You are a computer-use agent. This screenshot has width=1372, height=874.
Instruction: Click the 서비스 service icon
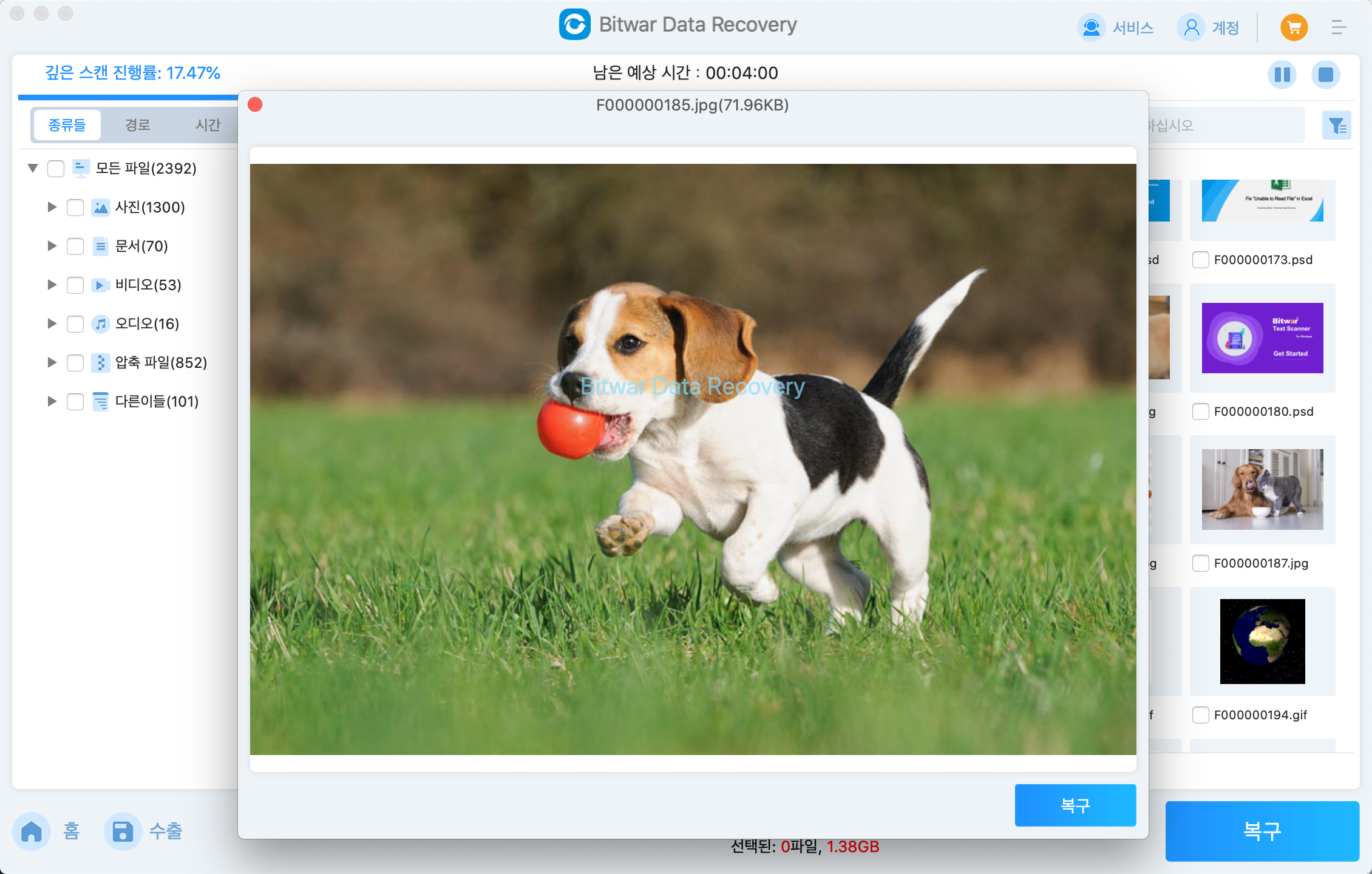pos(1089,27)
